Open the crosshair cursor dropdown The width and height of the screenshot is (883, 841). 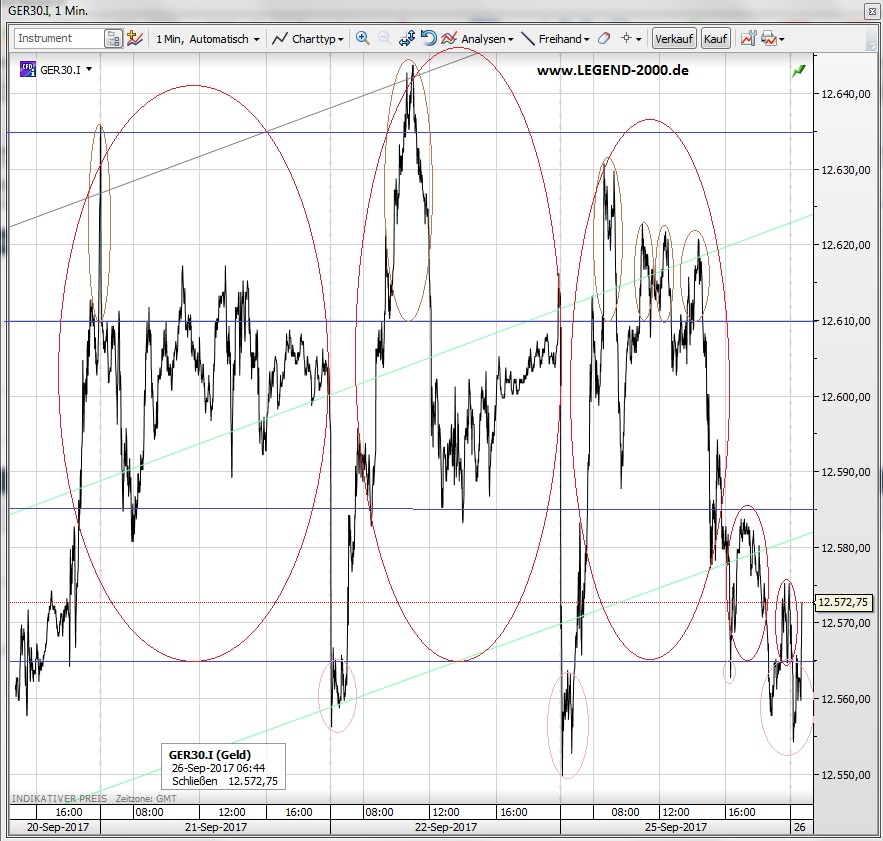[x=631, y=39]
